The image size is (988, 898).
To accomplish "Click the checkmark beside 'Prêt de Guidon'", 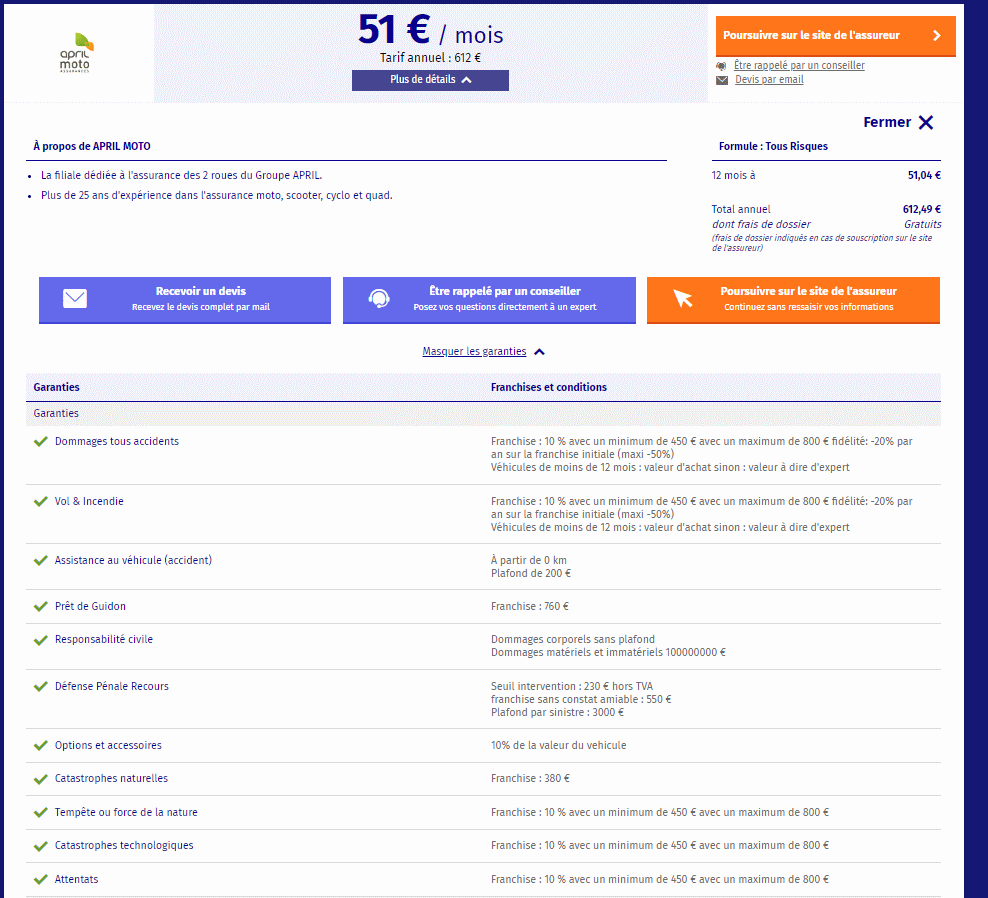I will click(41, 606).
